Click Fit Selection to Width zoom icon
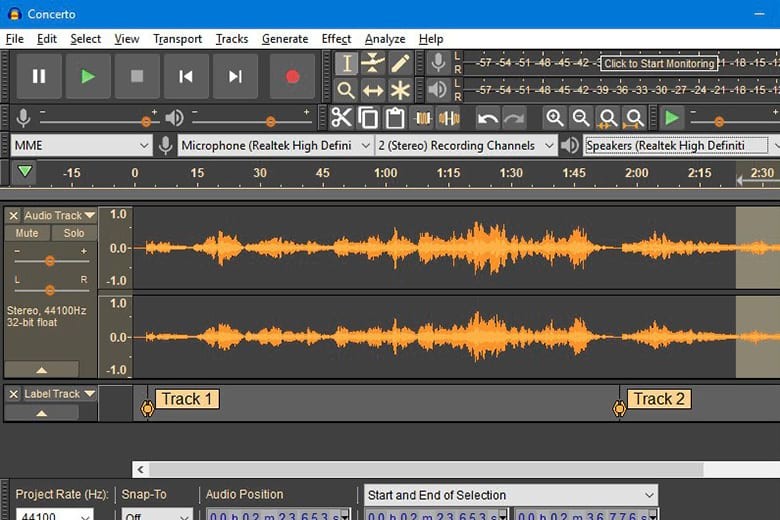This screenshot has height=520, width=780. click(608, 118)
